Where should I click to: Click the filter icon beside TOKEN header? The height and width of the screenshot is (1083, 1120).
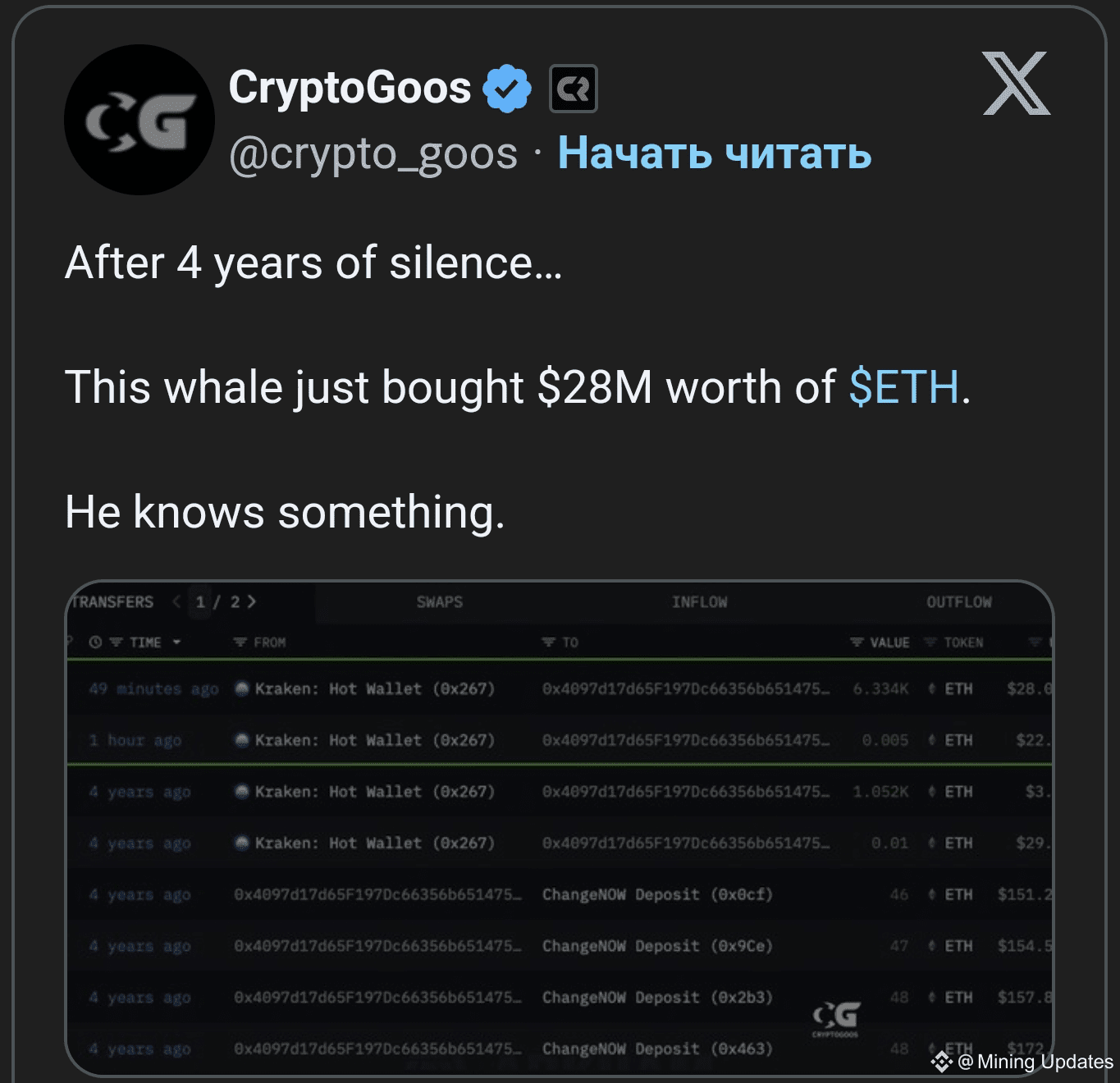coord(931,642)
